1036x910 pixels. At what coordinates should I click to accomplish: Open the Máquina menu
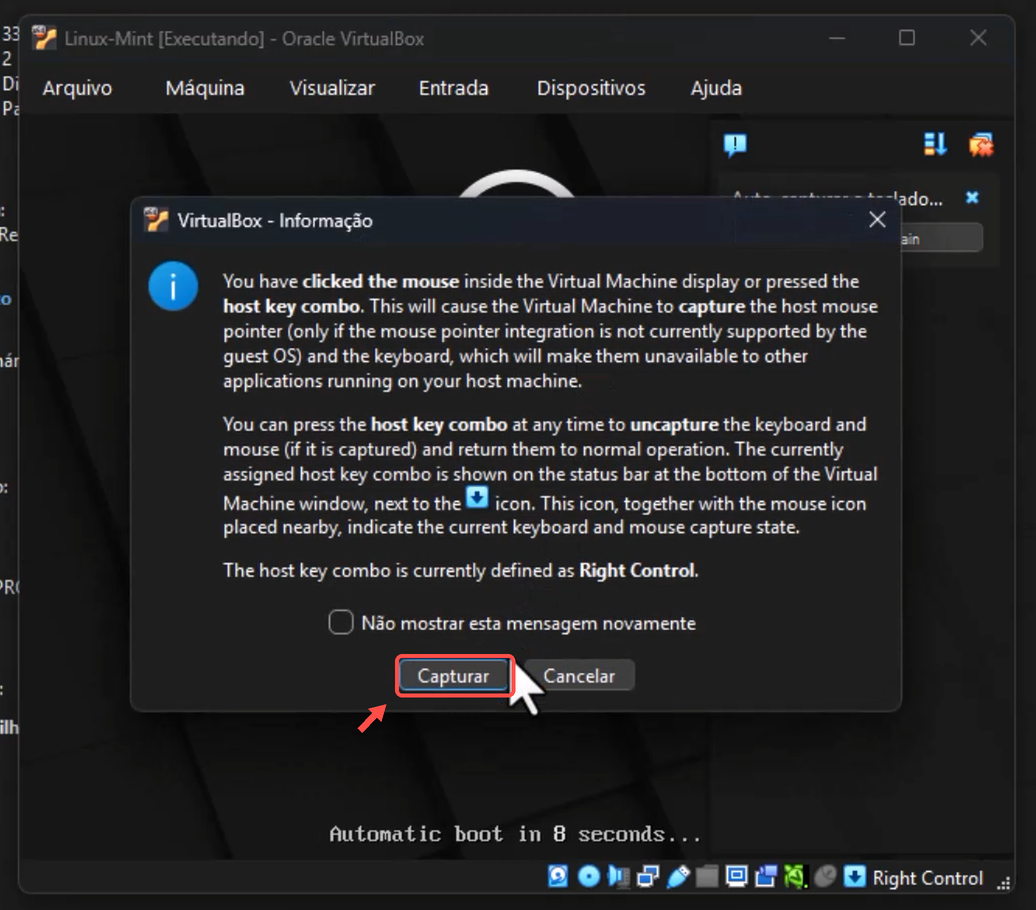205,88
